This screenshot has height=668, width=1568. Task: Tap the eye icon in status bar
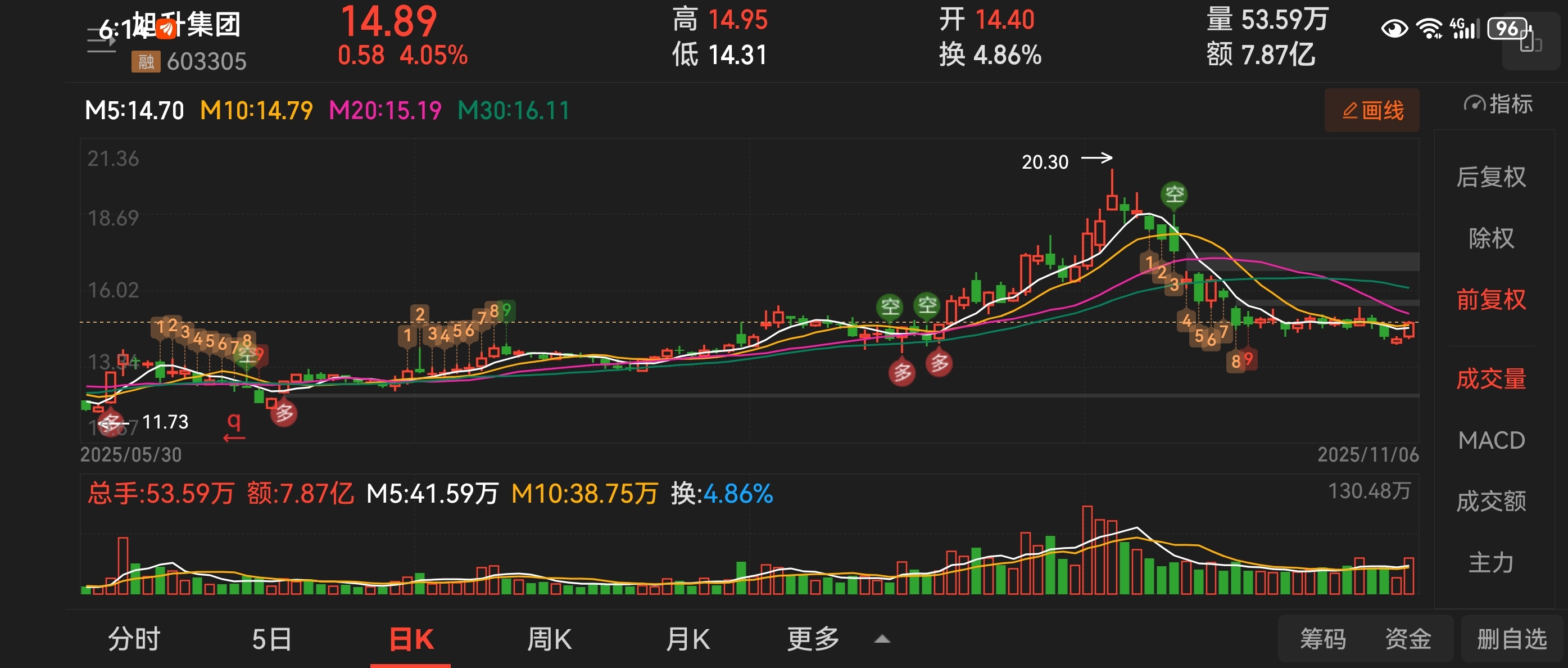tap(1394, 29)
